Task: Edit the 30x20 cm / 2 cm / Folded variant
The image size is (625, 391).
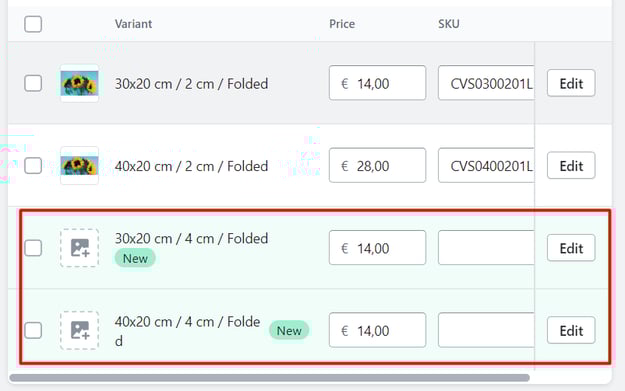Action: point(571,83)
